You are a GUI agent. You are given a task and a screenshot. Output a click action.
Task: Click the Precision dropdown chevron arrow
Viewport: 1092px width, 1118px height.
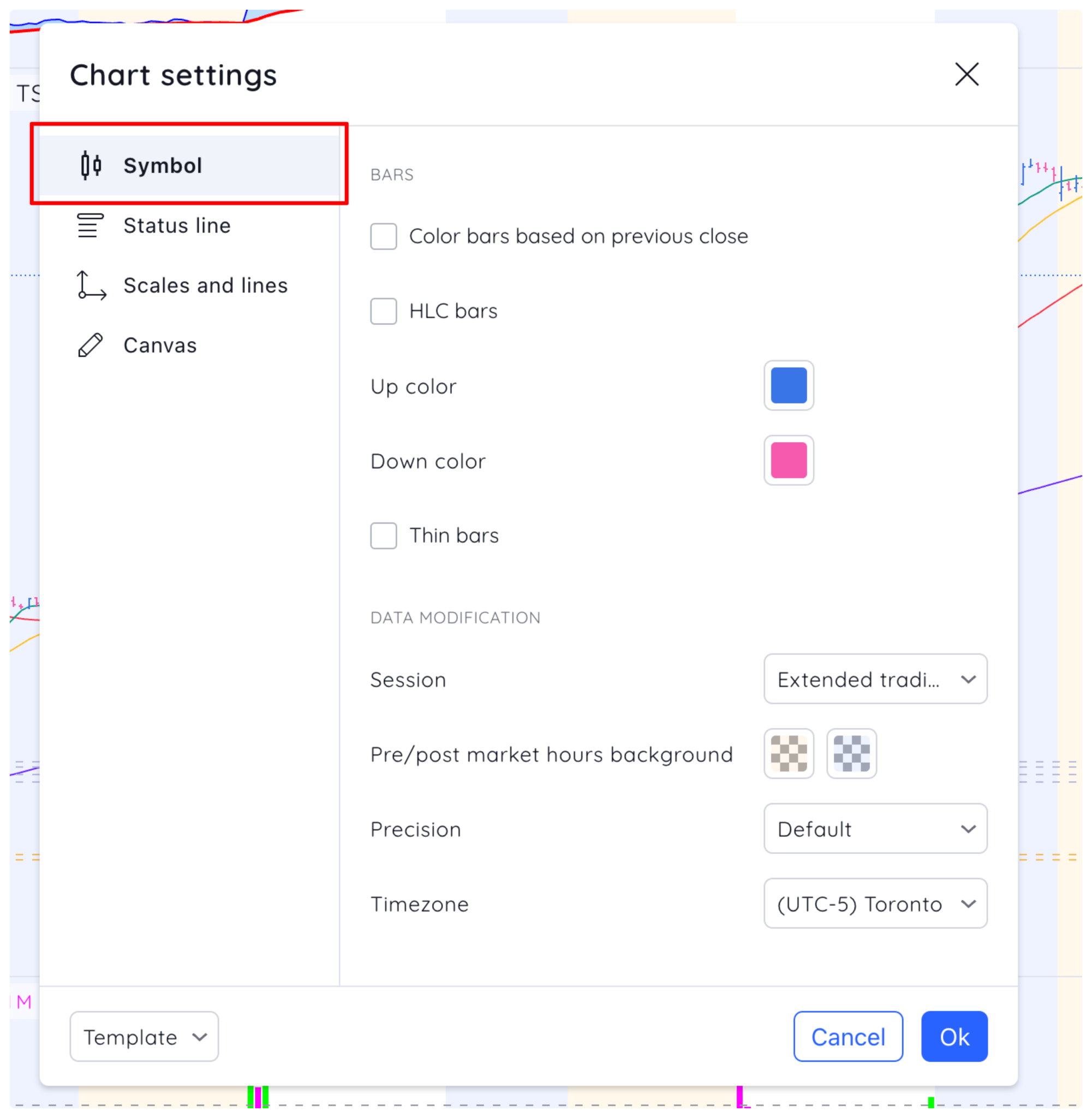968,829
